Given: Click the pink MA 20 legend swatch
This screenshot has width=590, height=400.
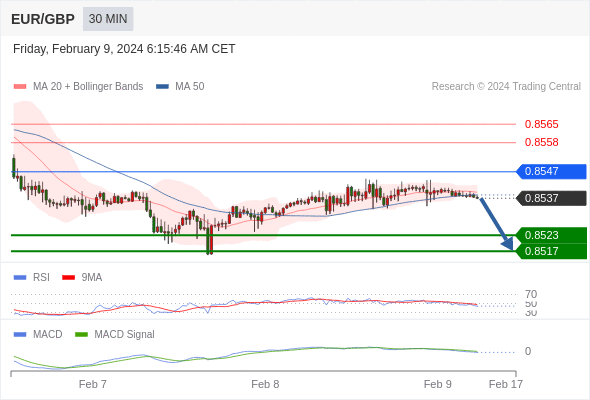Looking at the screenshot, I should [x=20, y=87].
